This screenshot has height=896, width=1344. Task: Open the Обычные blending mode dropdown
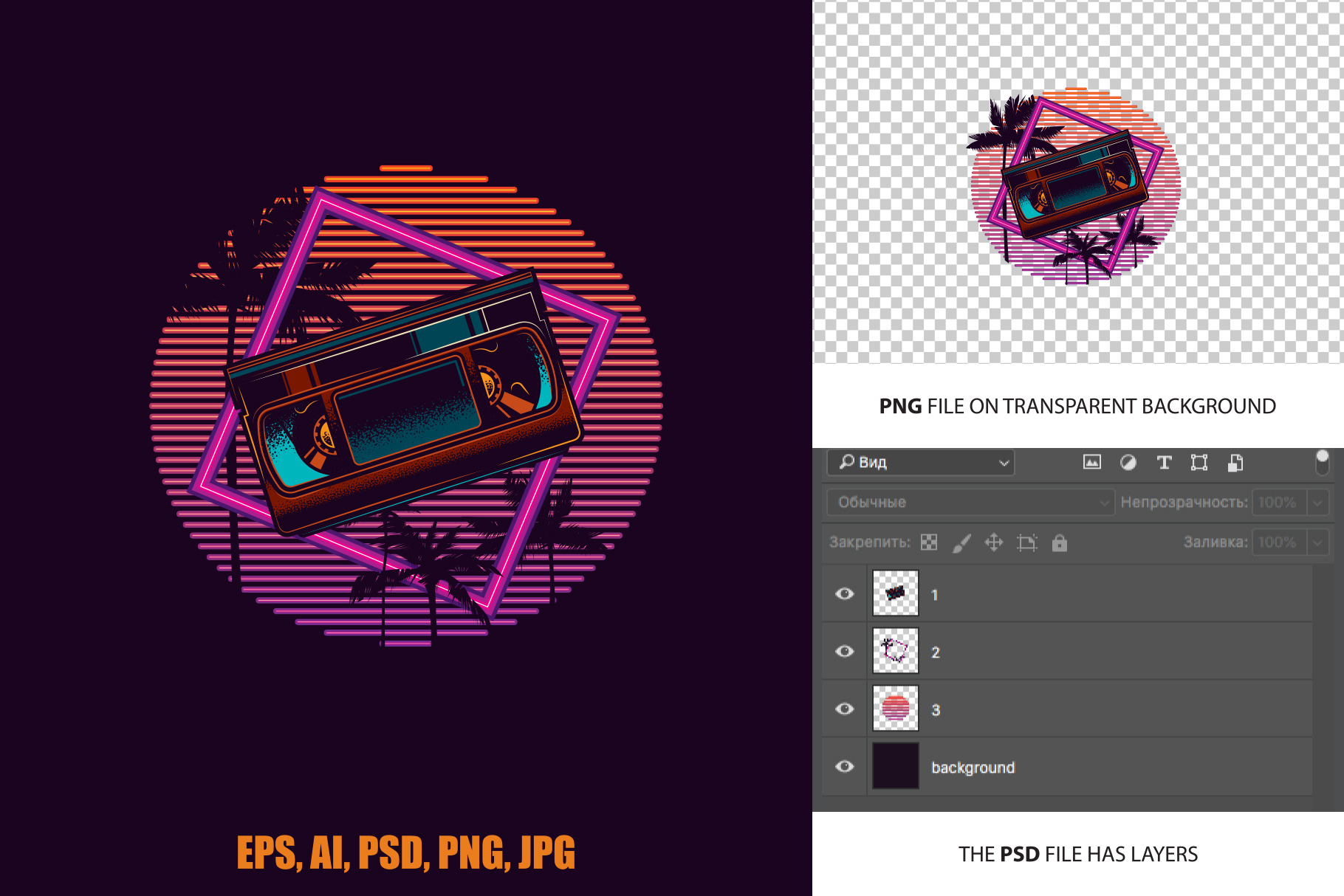[970, 503]
